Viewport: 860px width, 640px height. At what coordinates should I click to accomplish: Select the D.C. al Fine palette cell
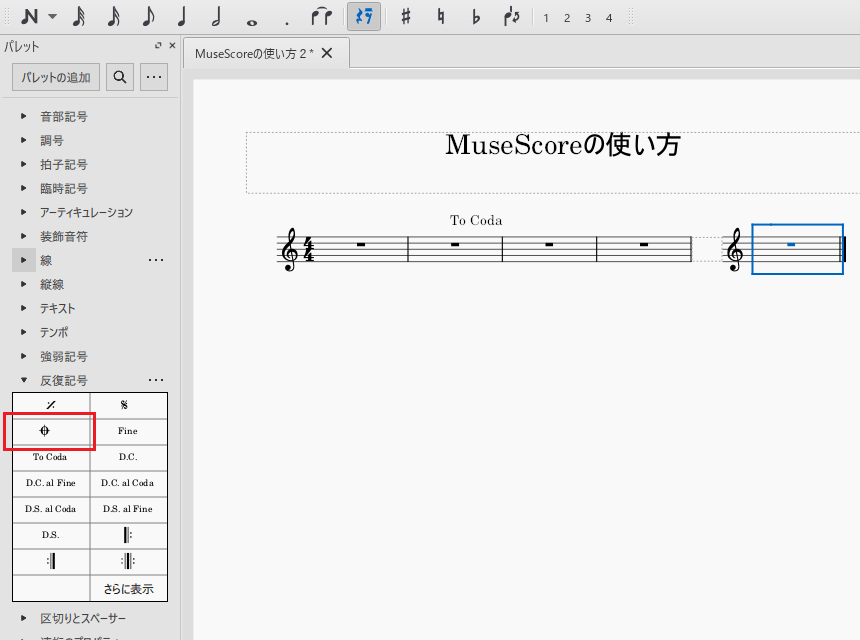point(51,483)
